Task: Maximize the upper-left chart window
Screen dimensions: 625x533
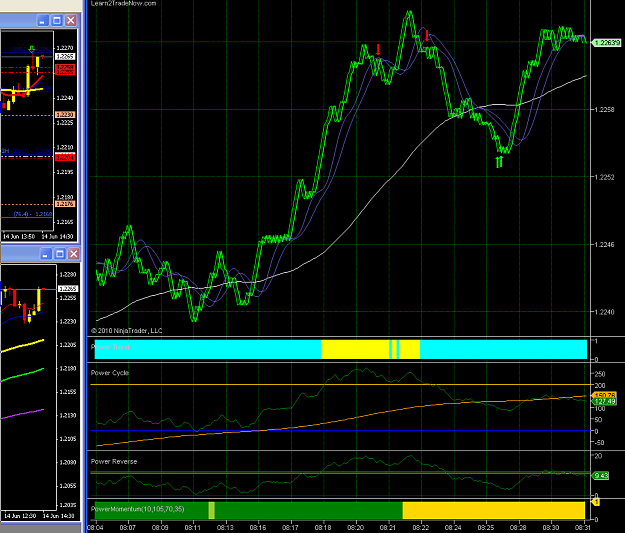Action: point(57,20)
